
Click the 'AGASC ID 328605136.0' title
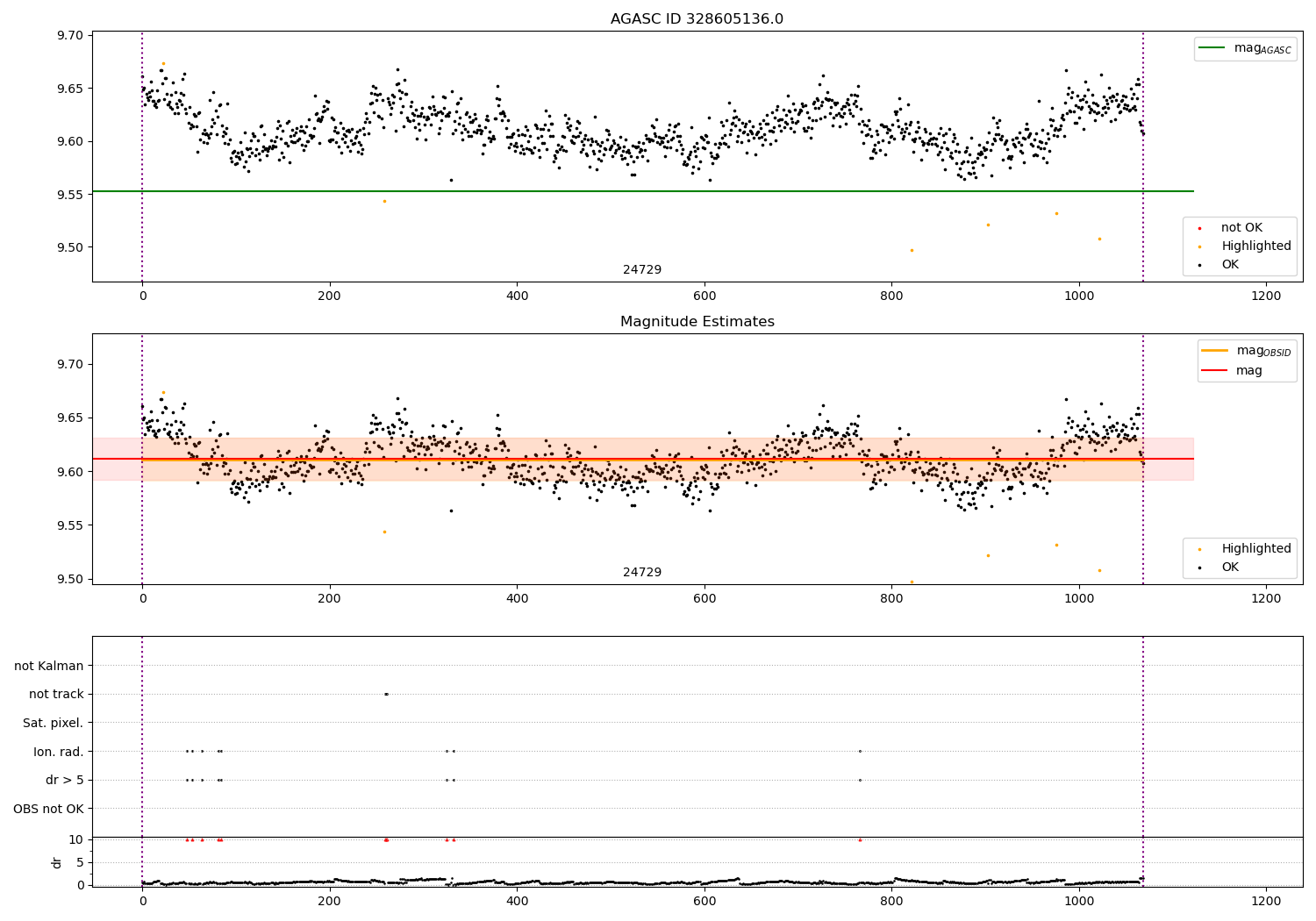pyautogui.click(x=697, y=19)
